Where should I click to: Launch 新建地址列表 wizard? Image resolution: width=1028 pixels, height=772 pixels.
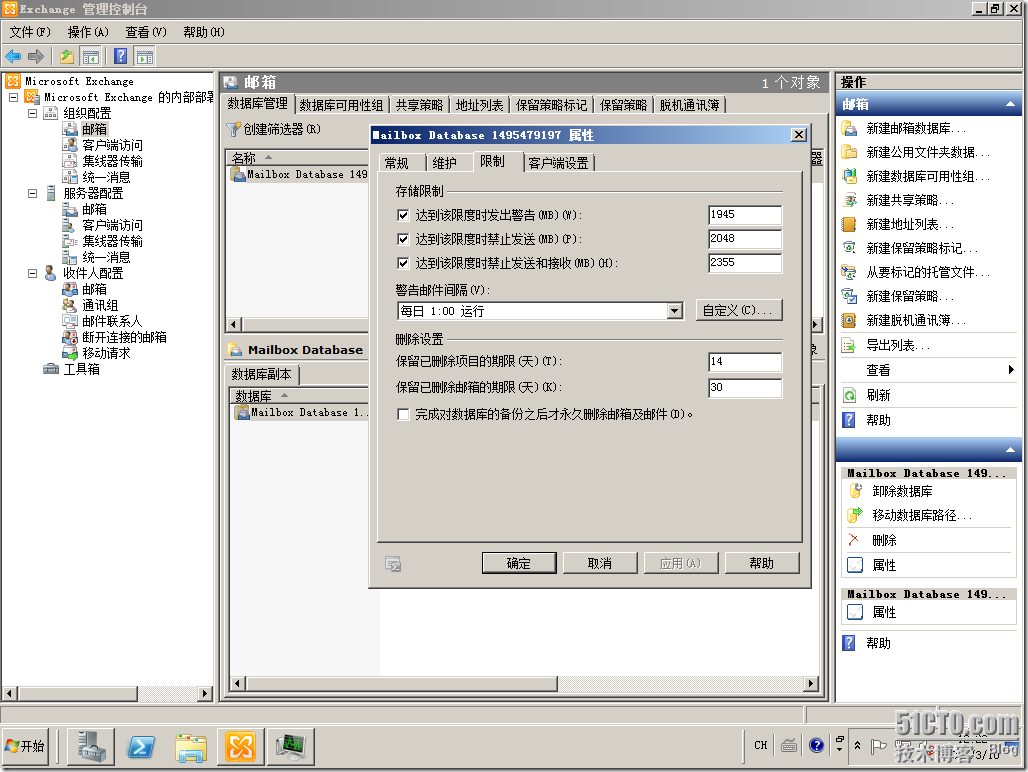896,226
